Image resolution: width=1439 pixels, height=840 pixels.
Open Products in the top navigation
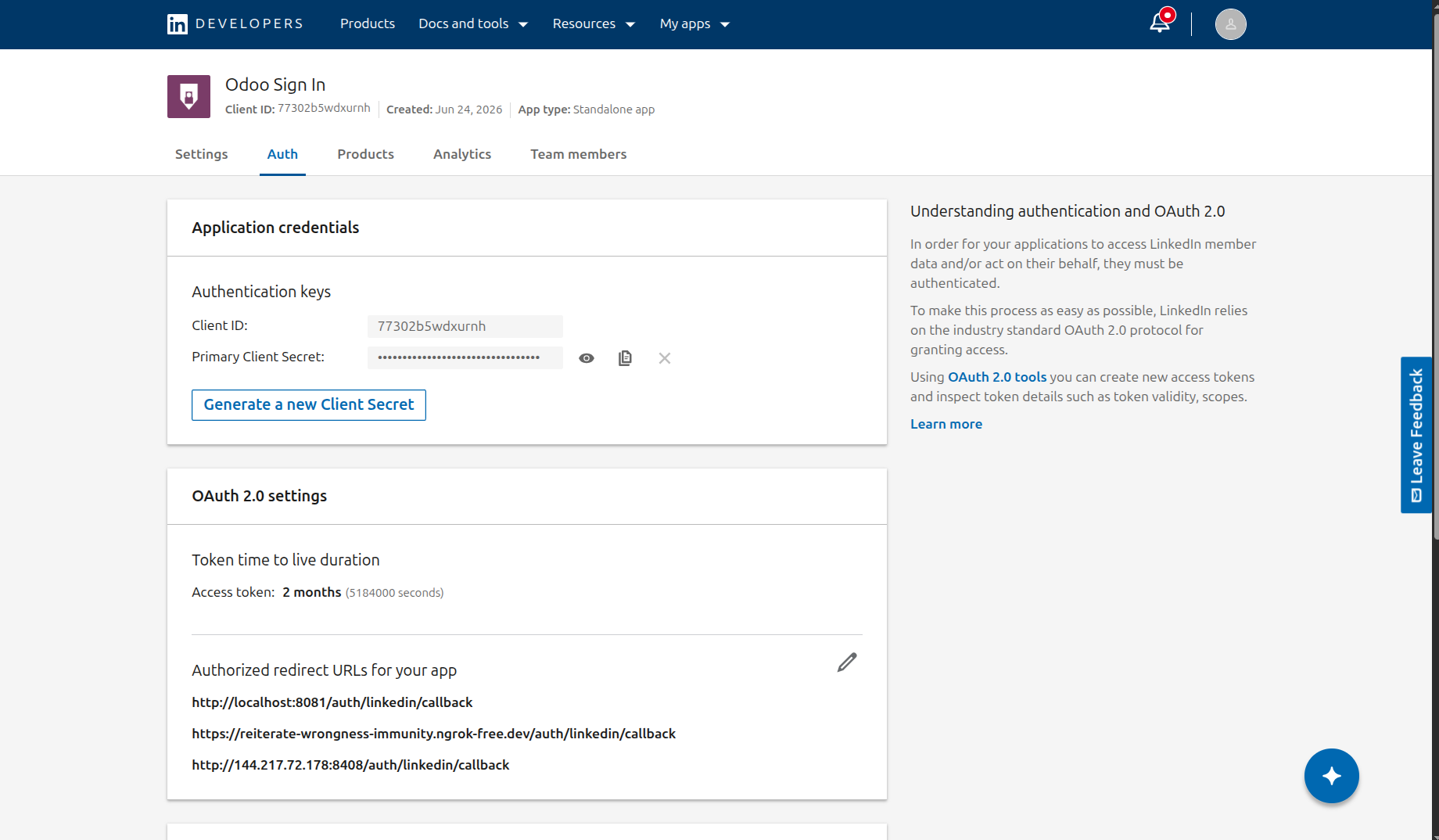(x=368, y=23)
